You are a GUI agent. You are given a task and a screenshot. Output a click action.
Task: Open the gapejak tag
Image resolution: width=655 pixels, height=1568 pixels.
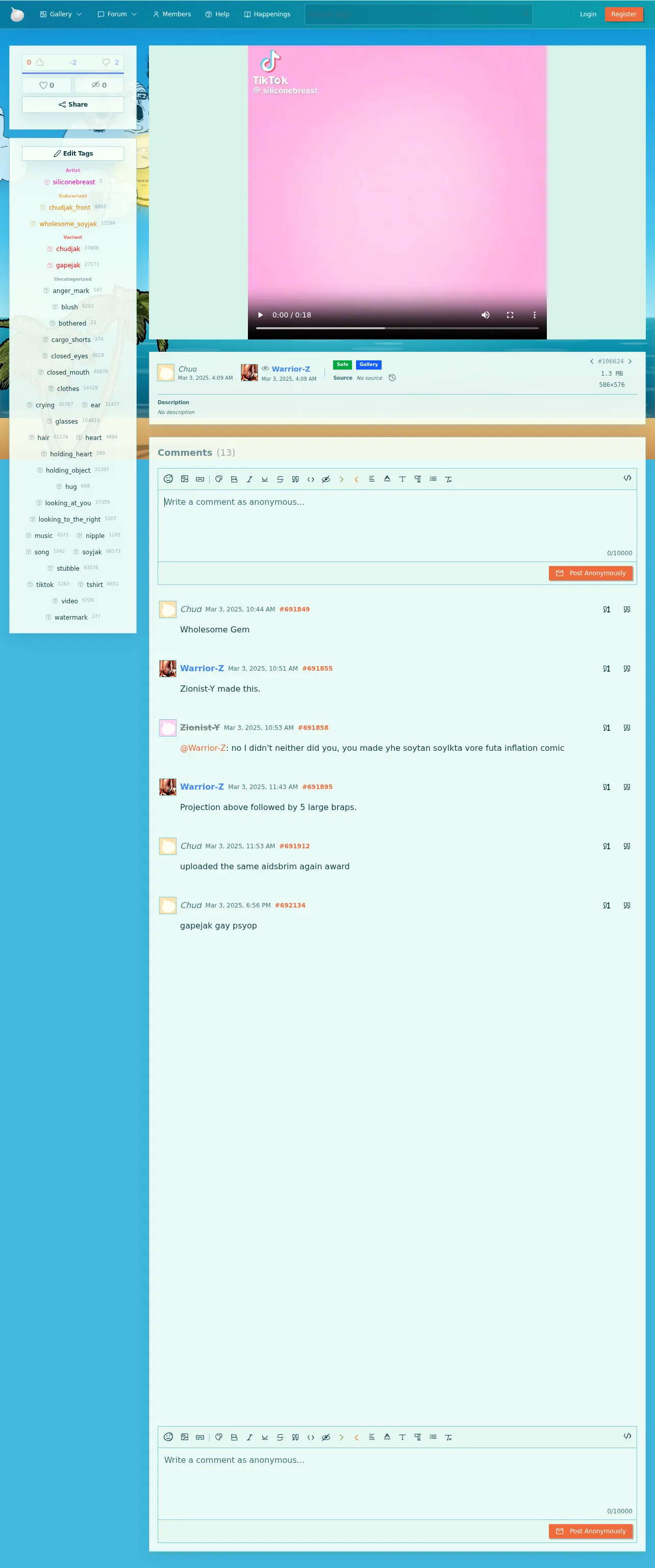pos(68,265)
